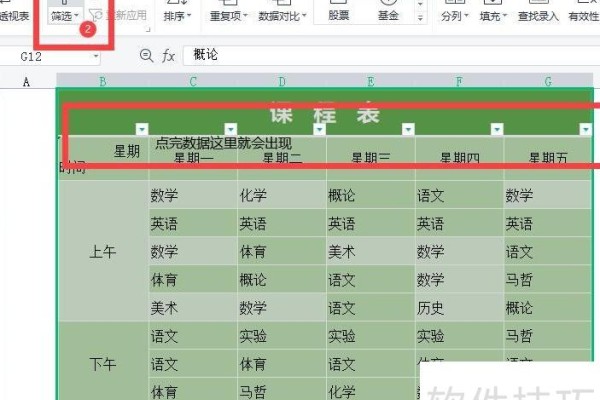Select column B header
600x400 pixels.
point(103,81)
